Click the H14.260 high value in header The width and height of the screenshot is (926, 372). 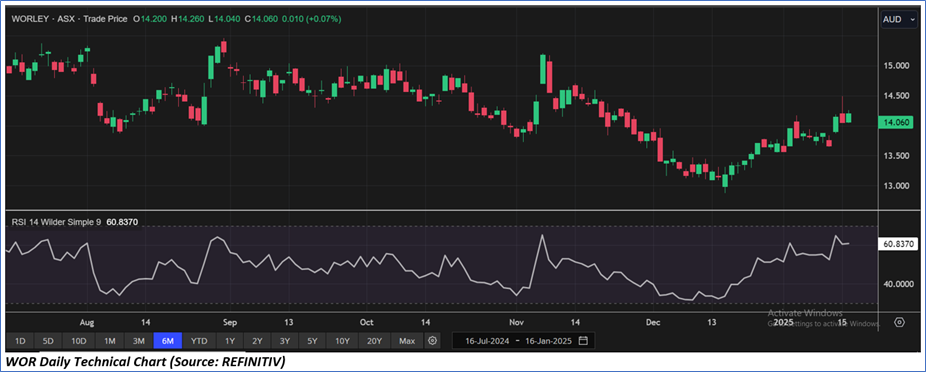tap(187, 19)
